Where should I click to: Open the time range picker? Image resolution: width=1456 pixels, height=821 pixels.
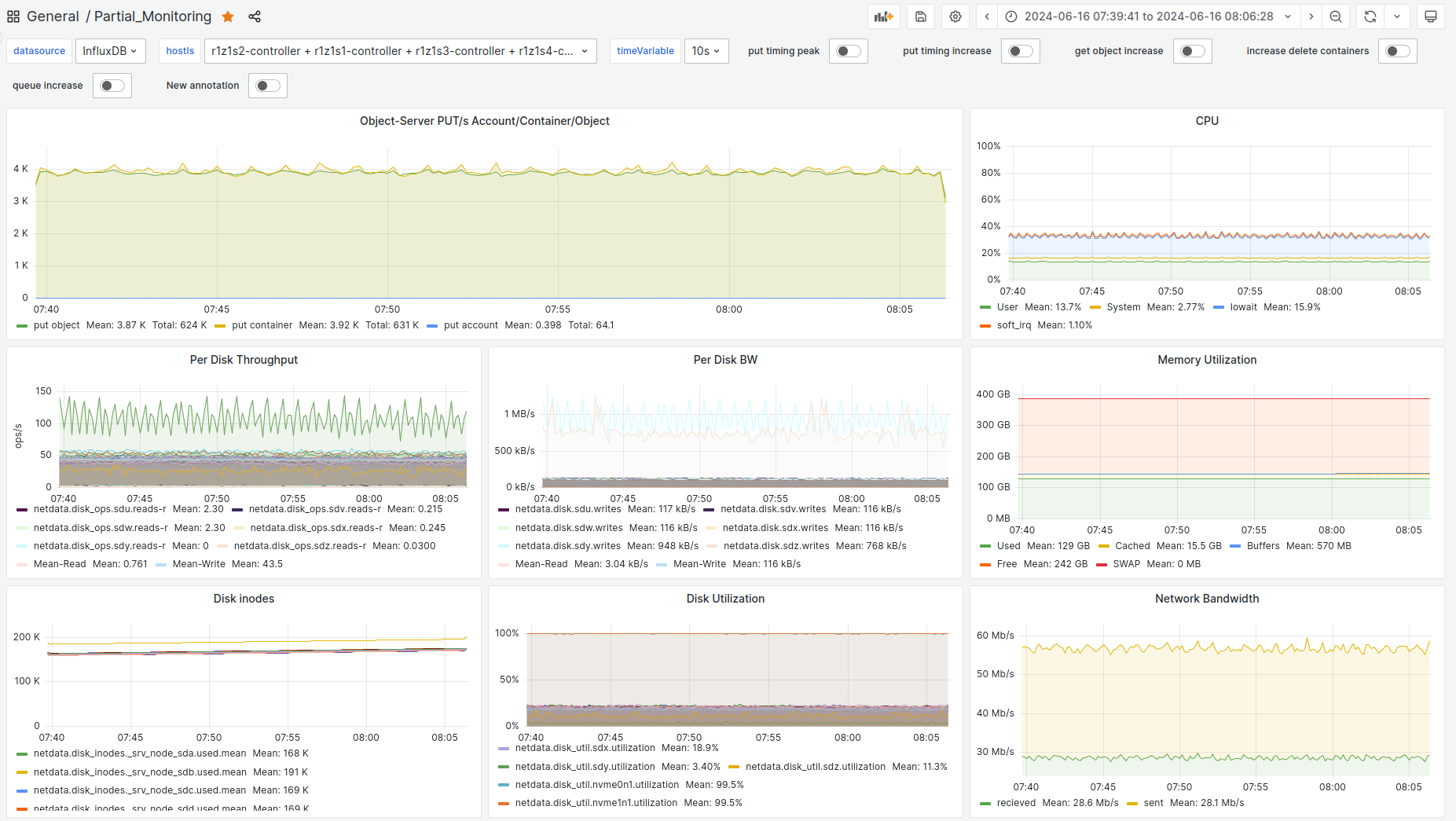1148,16
